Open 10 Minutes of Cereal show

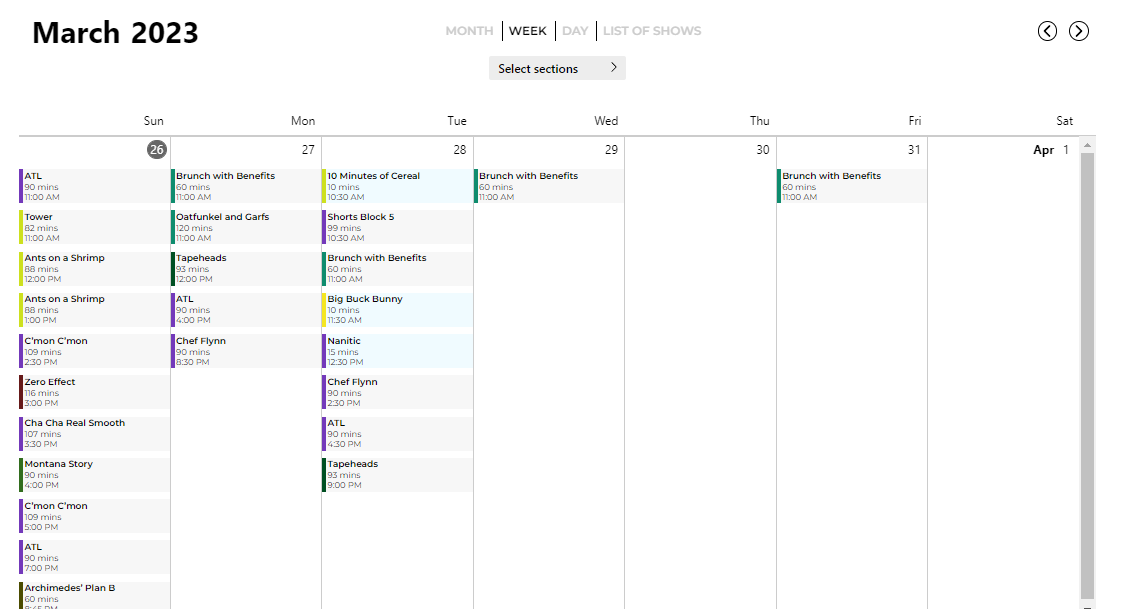[397, 186]
